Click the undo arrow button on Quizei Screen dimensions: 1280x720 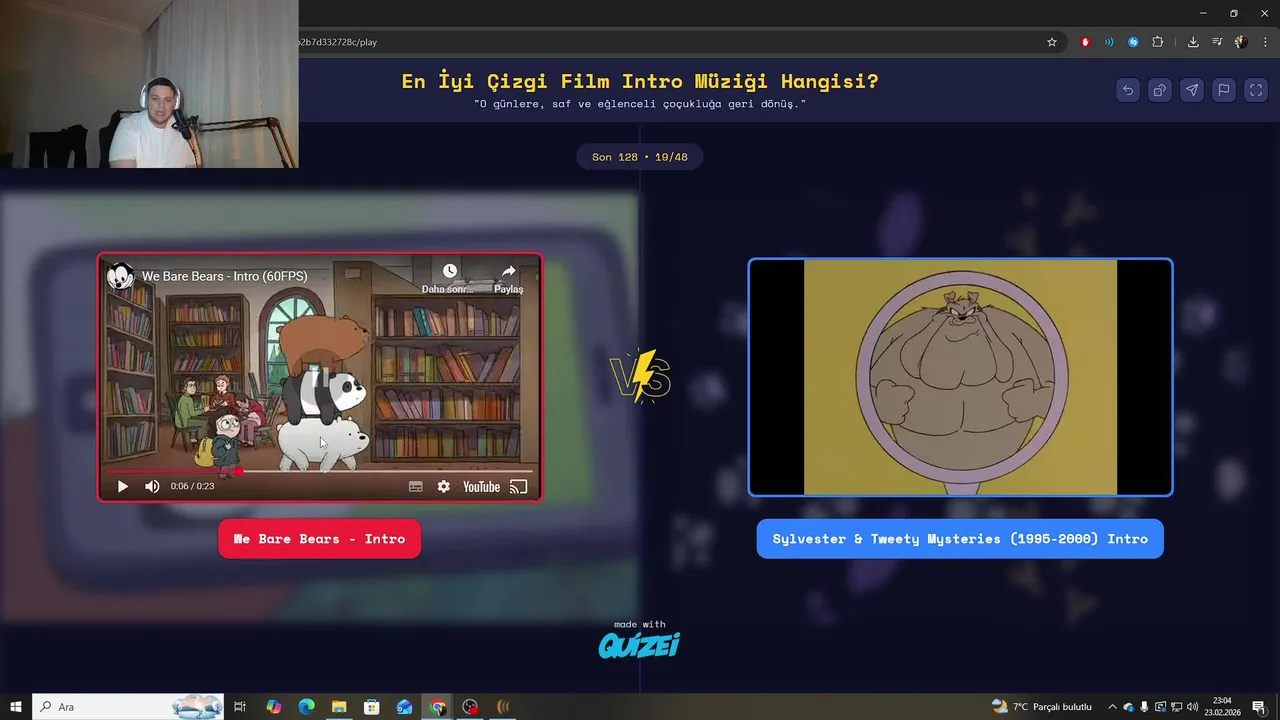(1128, 90)
